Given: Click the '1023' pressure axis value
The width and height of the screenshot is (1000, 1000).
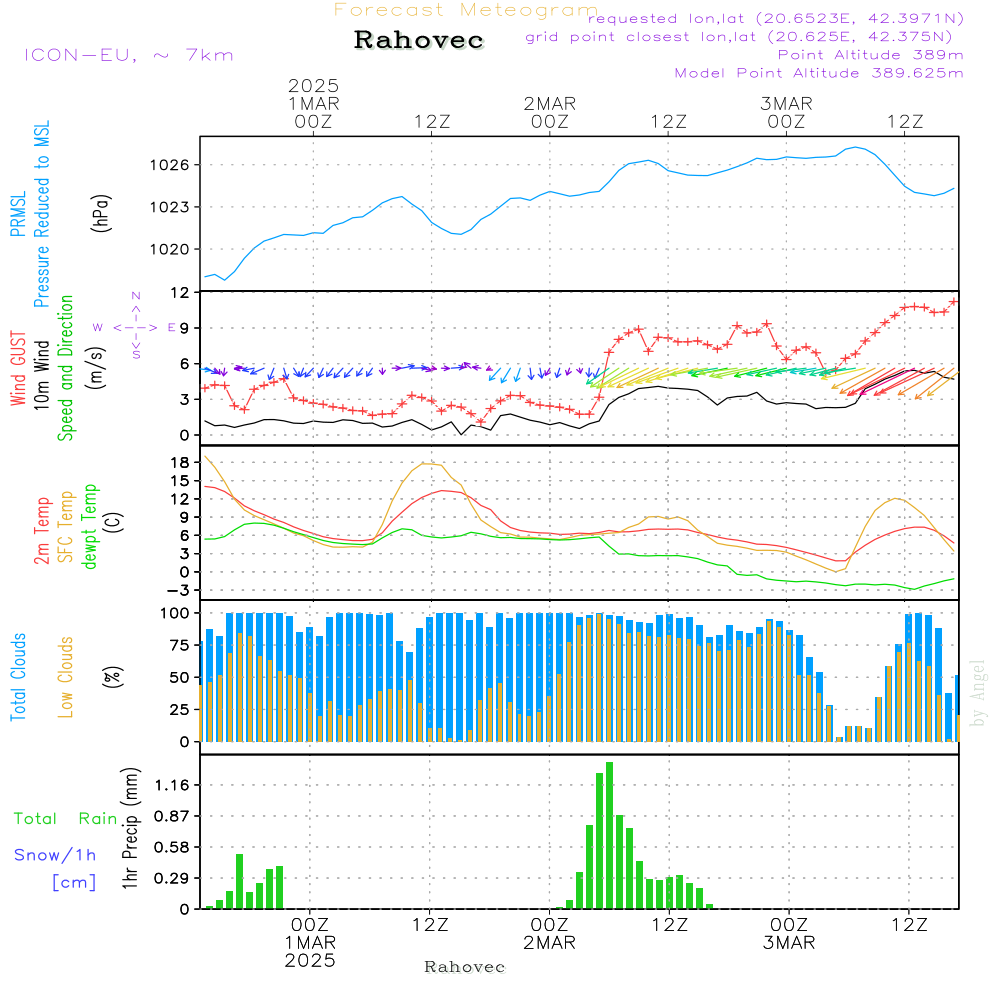Looking at the screenshot, I should (x=169, y=207).
